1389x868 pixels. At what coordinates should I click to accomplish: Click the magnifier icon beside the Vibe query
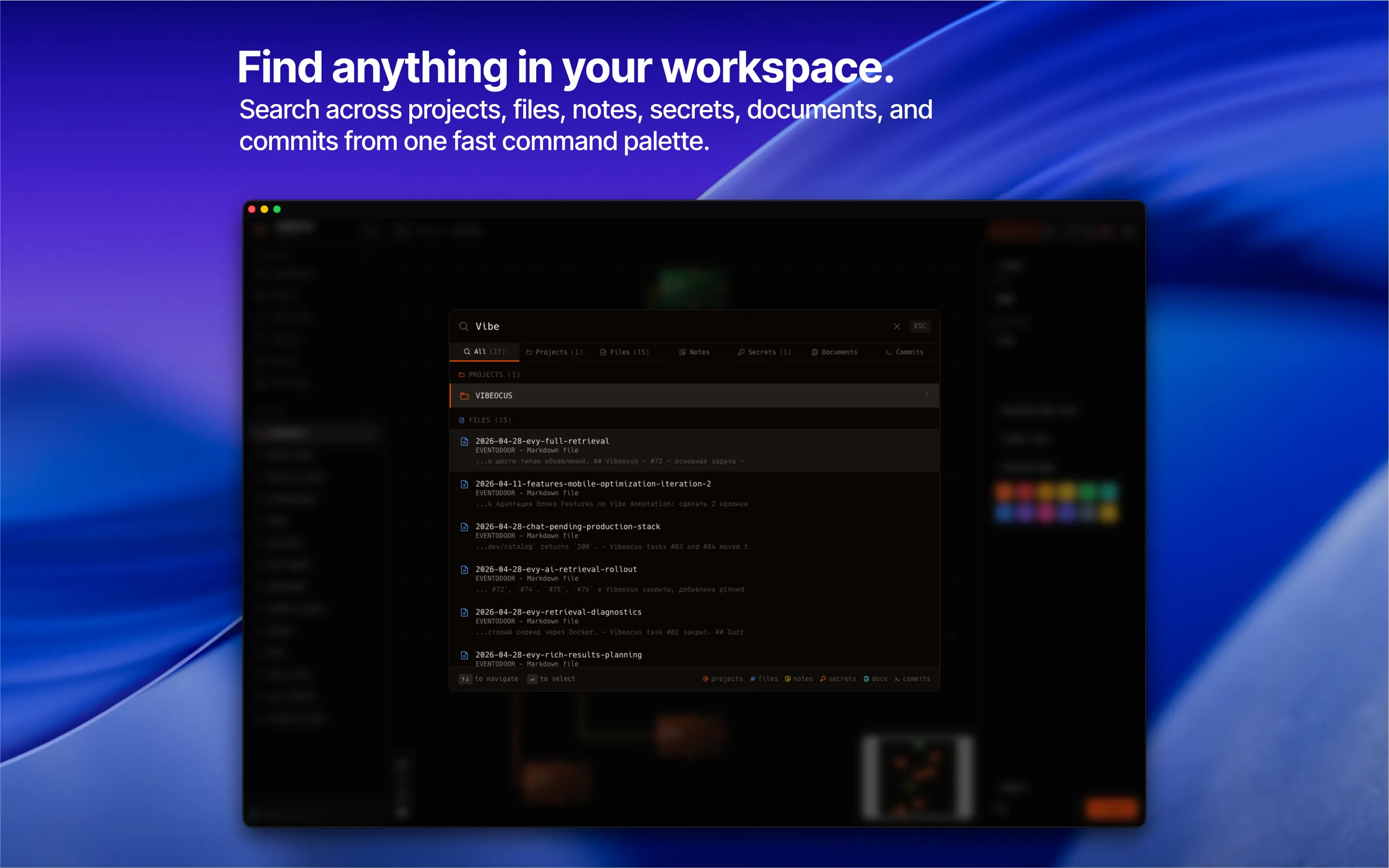point(463,326)
